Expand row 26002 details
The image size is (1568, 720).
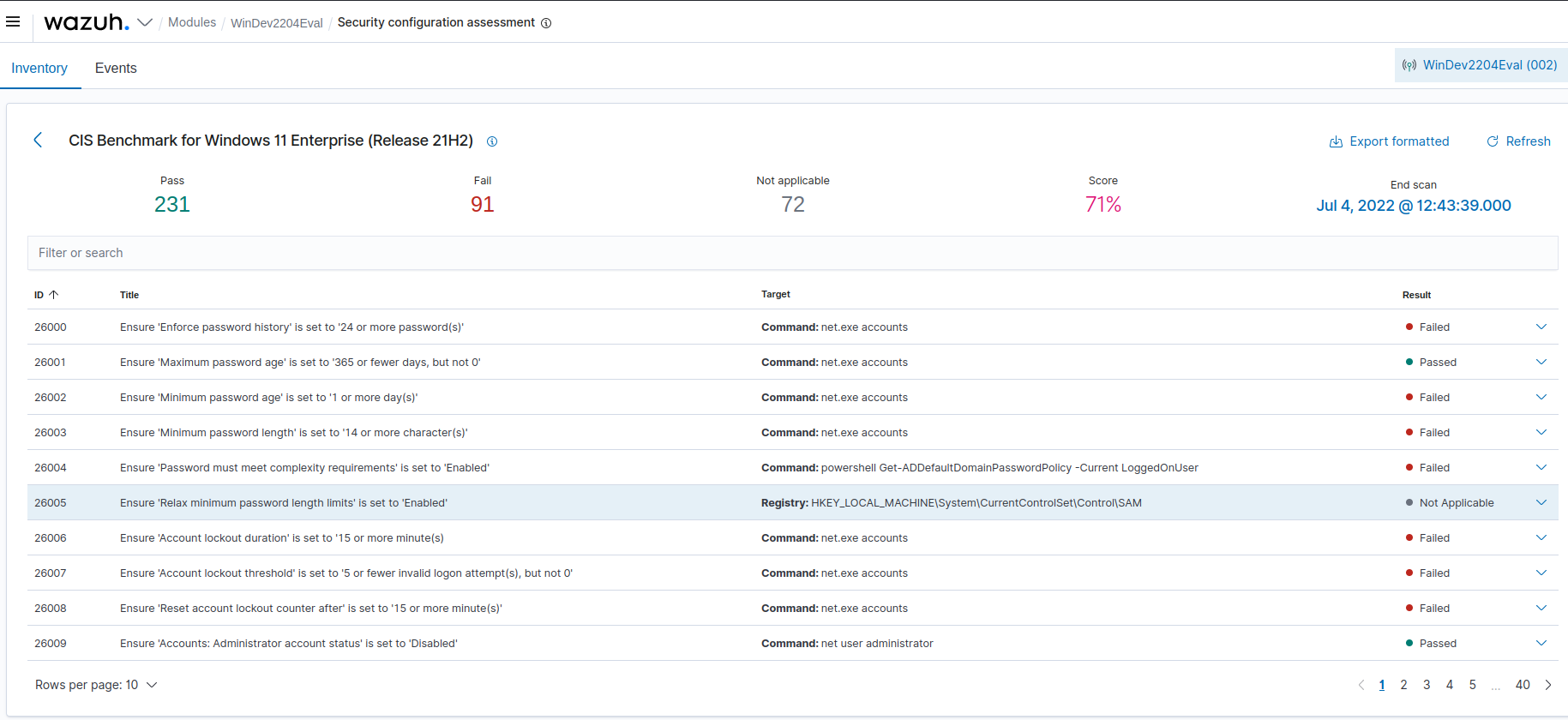tap(1541, 397)
